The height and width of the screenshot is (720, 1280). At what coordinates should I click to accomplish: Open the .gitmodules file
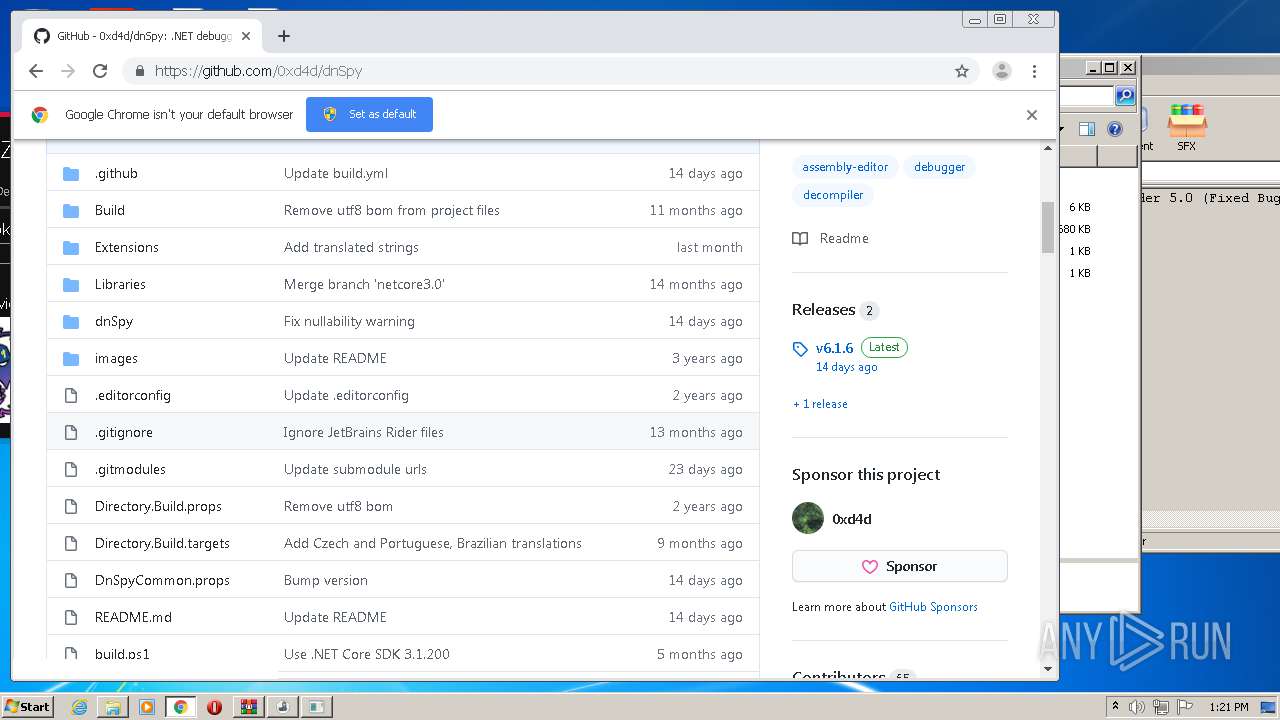coord(130,469)
